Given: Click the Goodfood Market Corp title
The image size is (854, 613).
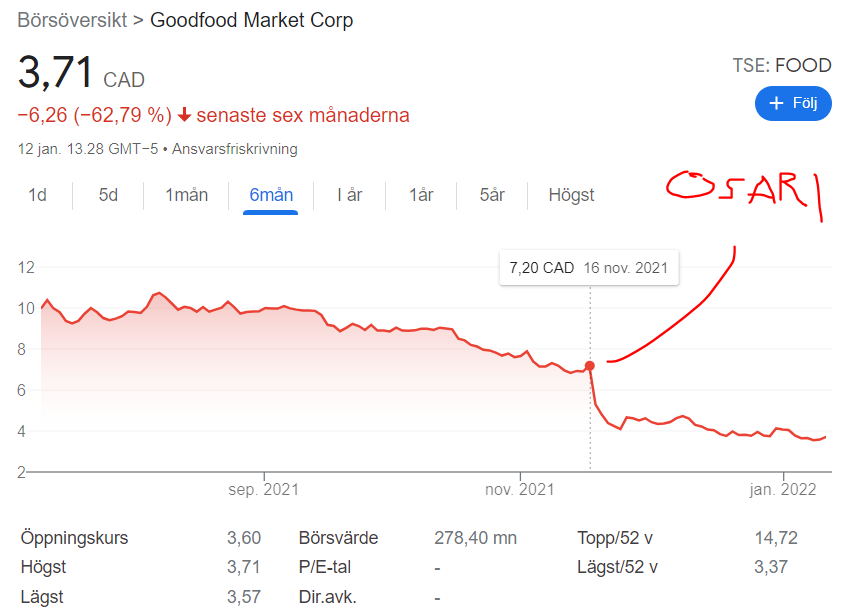Looking at the screenshot, I should pos(251,20).
